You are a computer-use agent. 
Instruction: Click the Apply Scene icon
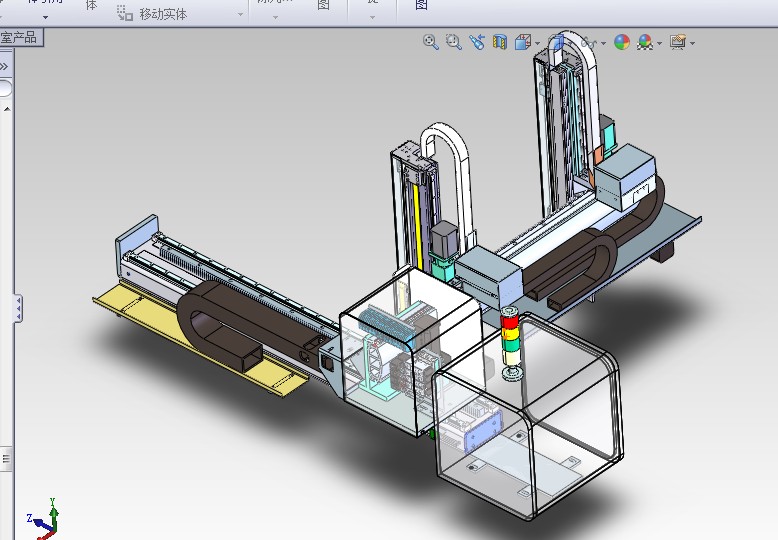[645, 42]
